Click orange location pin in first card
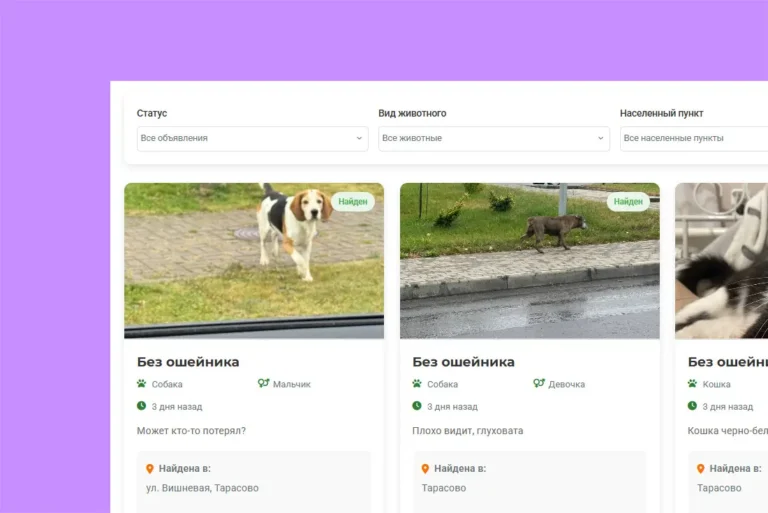768x513 pixels. pyautogui.click(x=150, y=468)
